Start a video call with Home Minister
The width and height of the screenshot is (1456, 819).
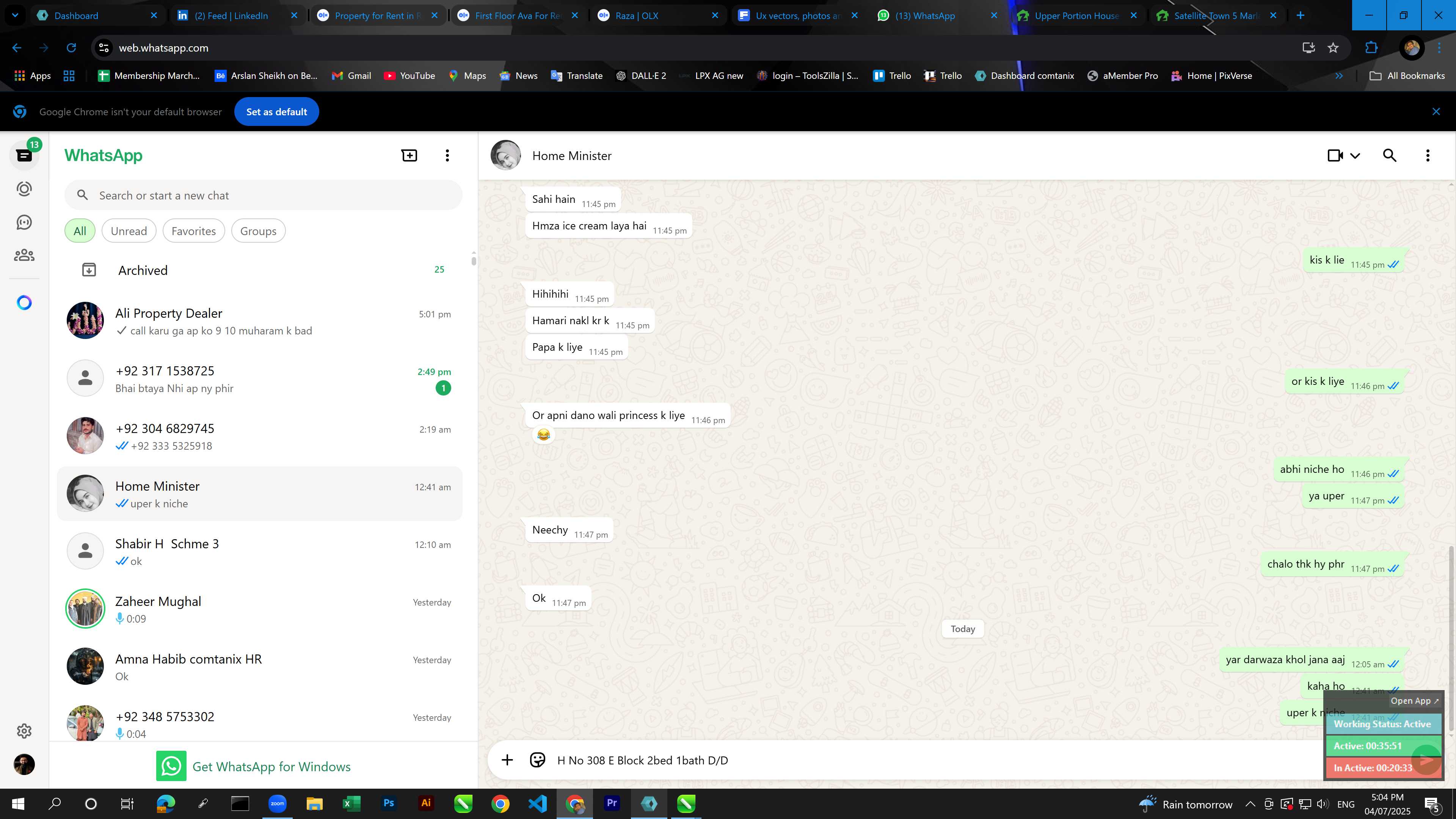1335,155
